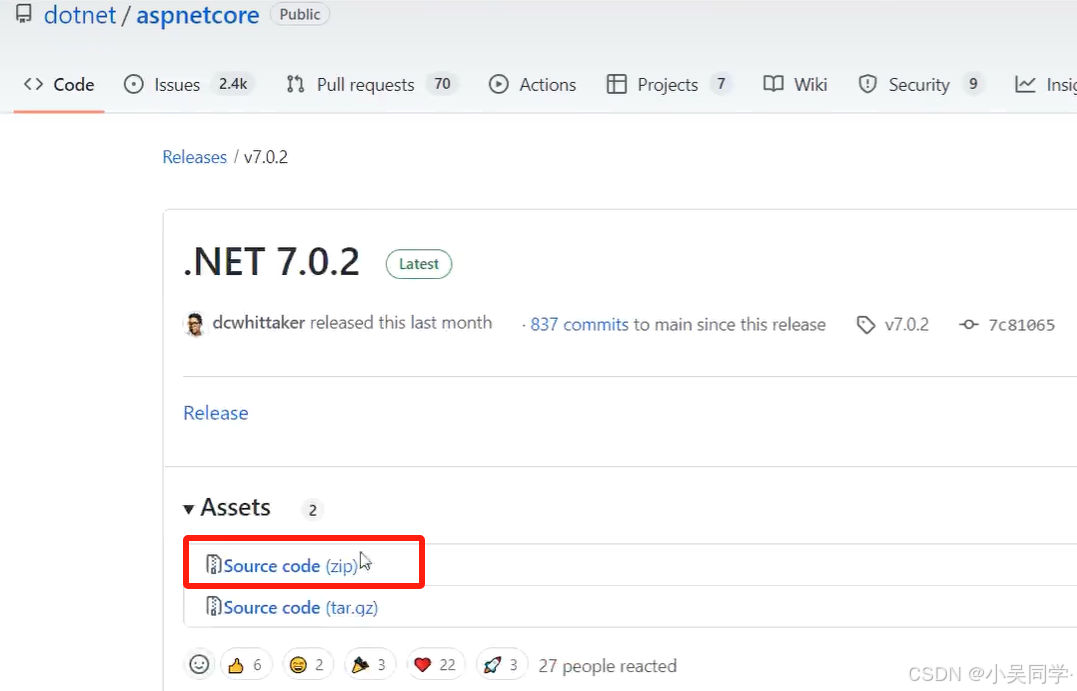Click the Code angle-brackets icon

coord(34,84)
